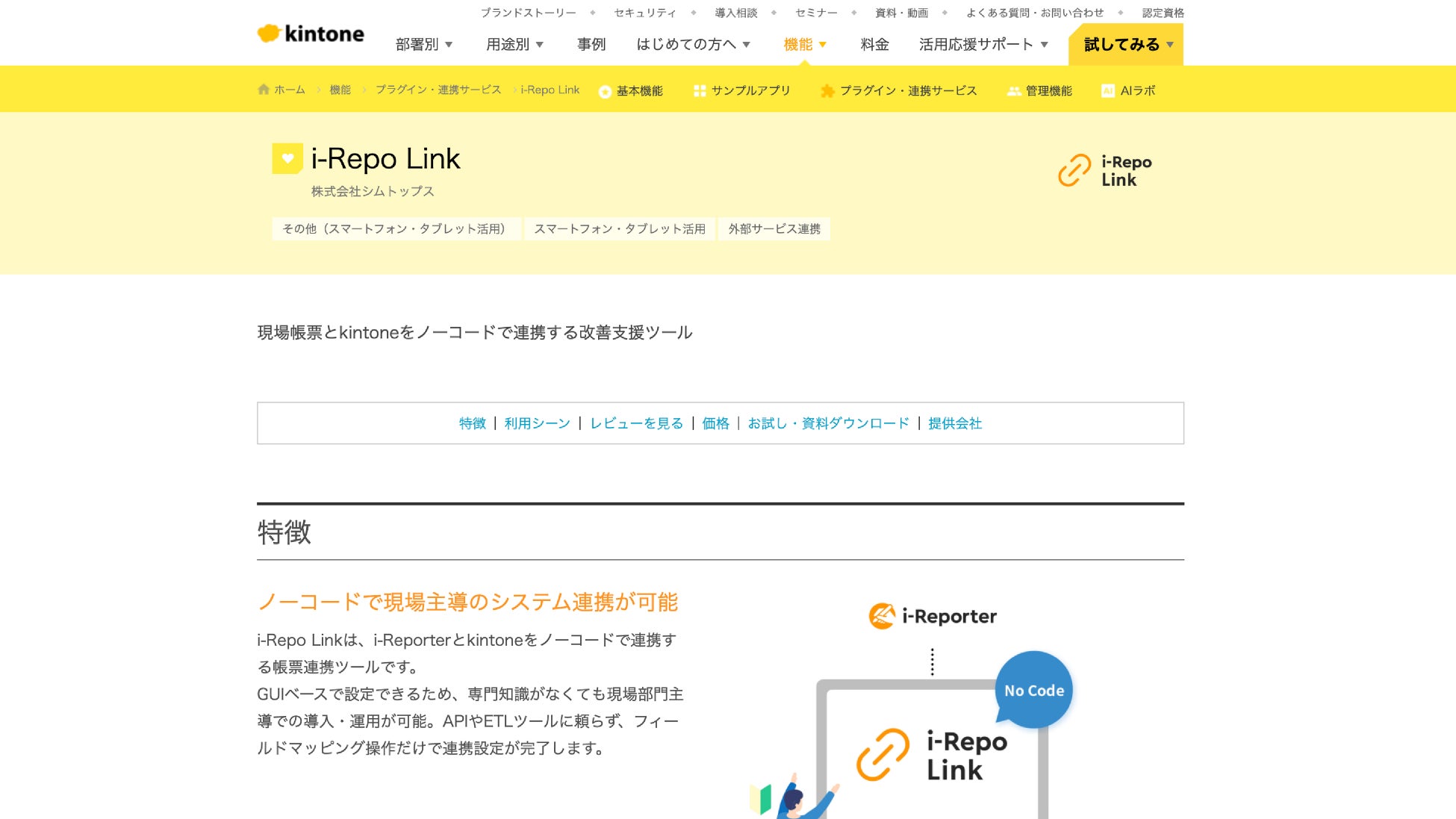This screenshot has width=1456, height=819.
Task: Jump to レビューを見る anchor link
Action: [x=636, y=423]
